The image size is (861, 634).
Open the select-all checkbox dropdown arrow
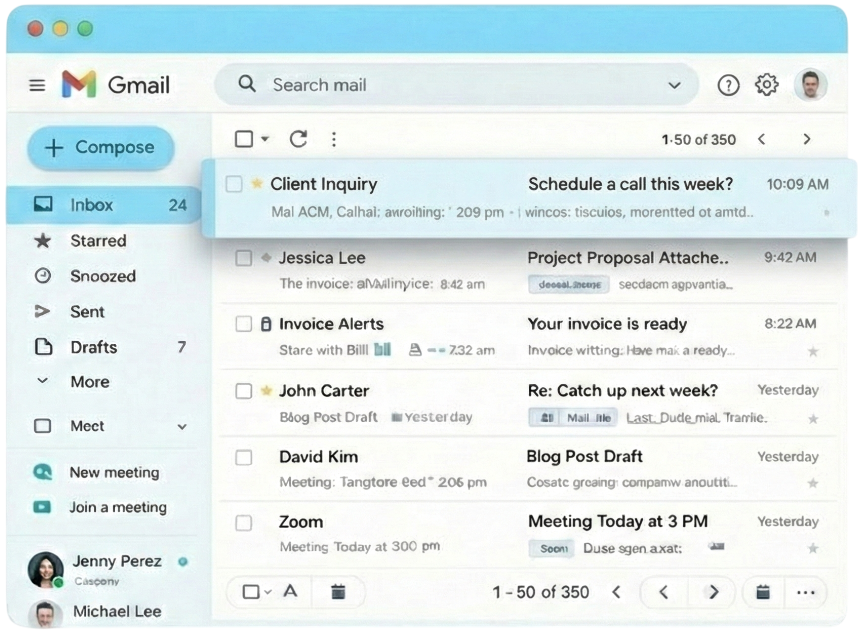[265, 139]
